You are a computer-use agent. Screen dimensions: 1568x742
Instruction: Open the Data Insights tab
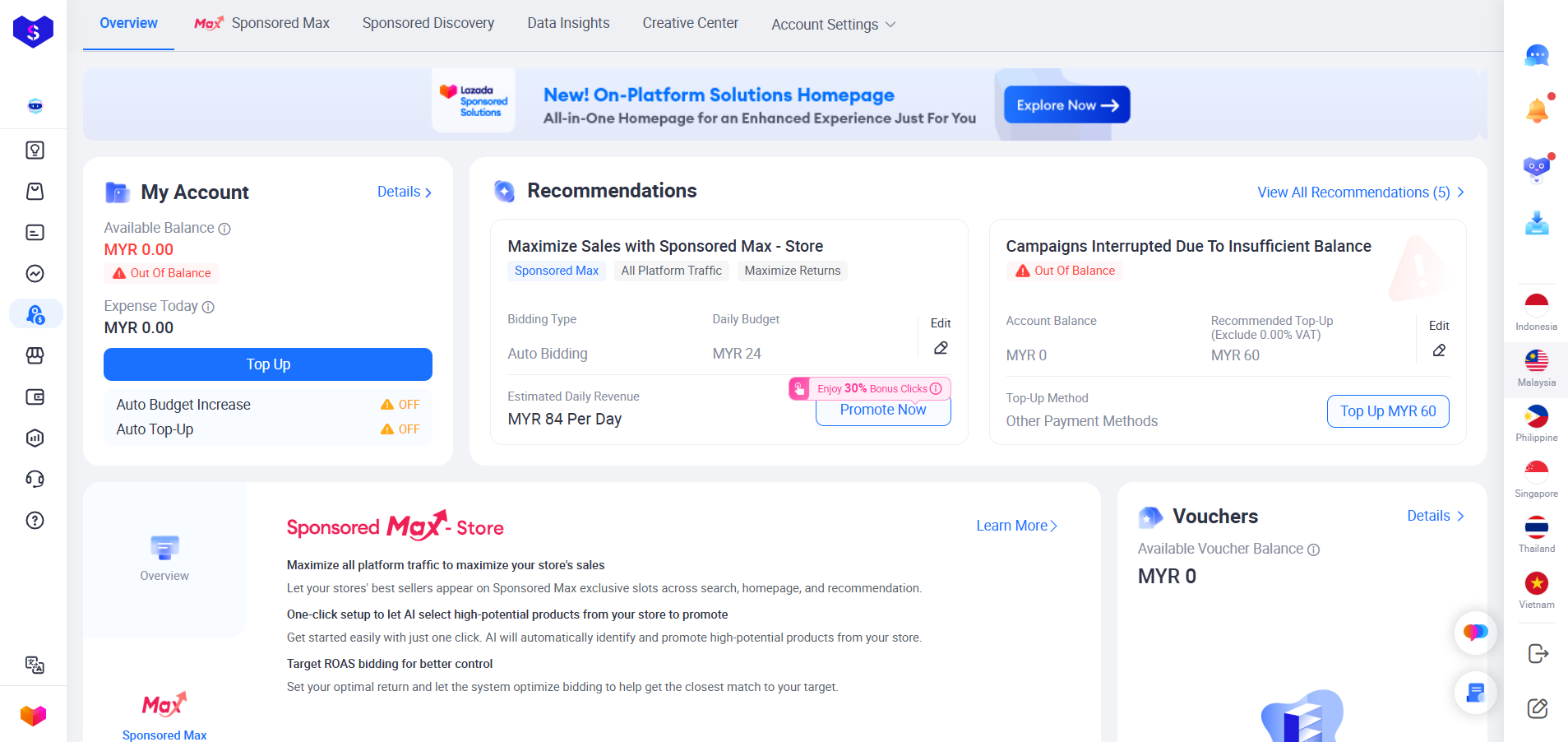tap(567, 23)
